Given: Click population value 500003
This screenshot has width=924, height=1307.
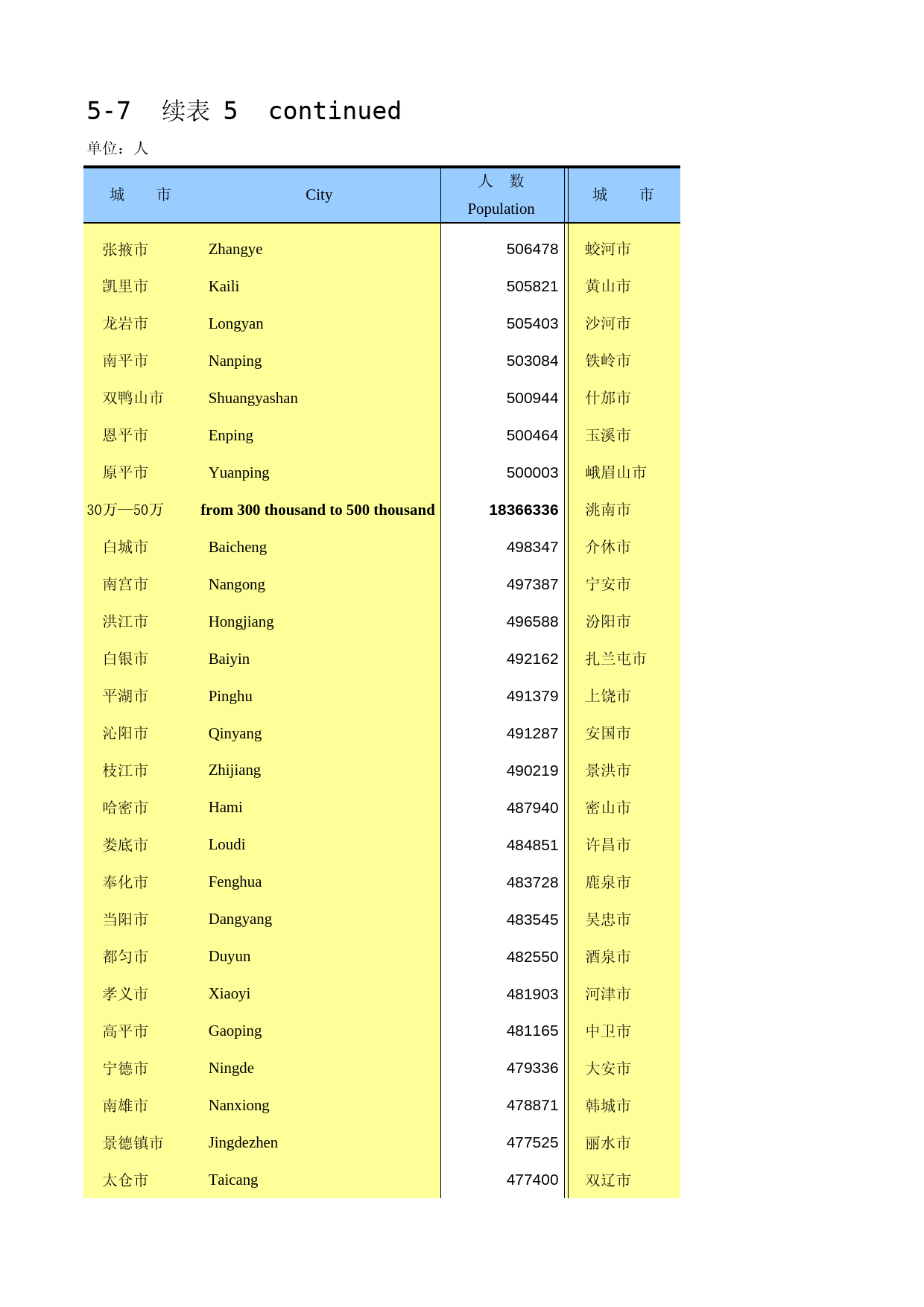Looking at the screenshot, I should click(532, 472).
